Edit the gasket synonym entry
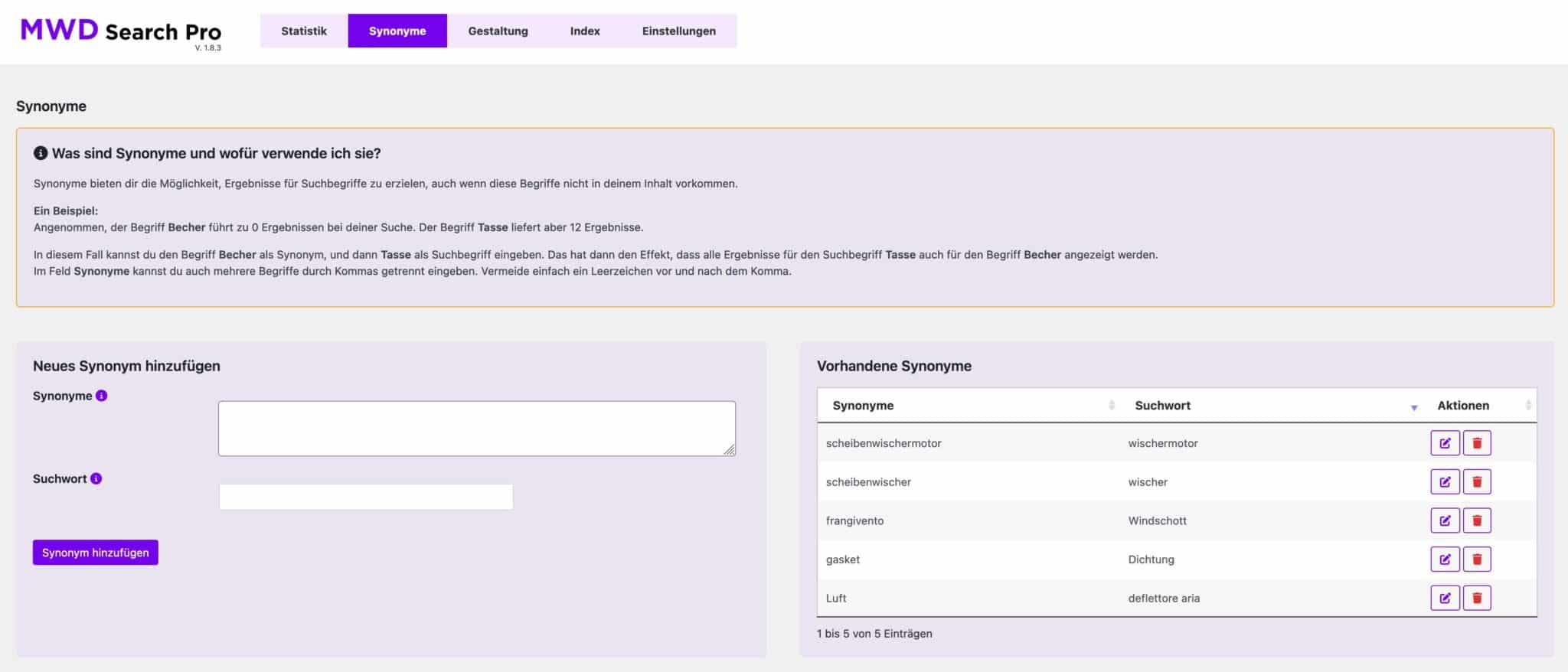This screenshot has width=1568, height=672. point(1445,559)
